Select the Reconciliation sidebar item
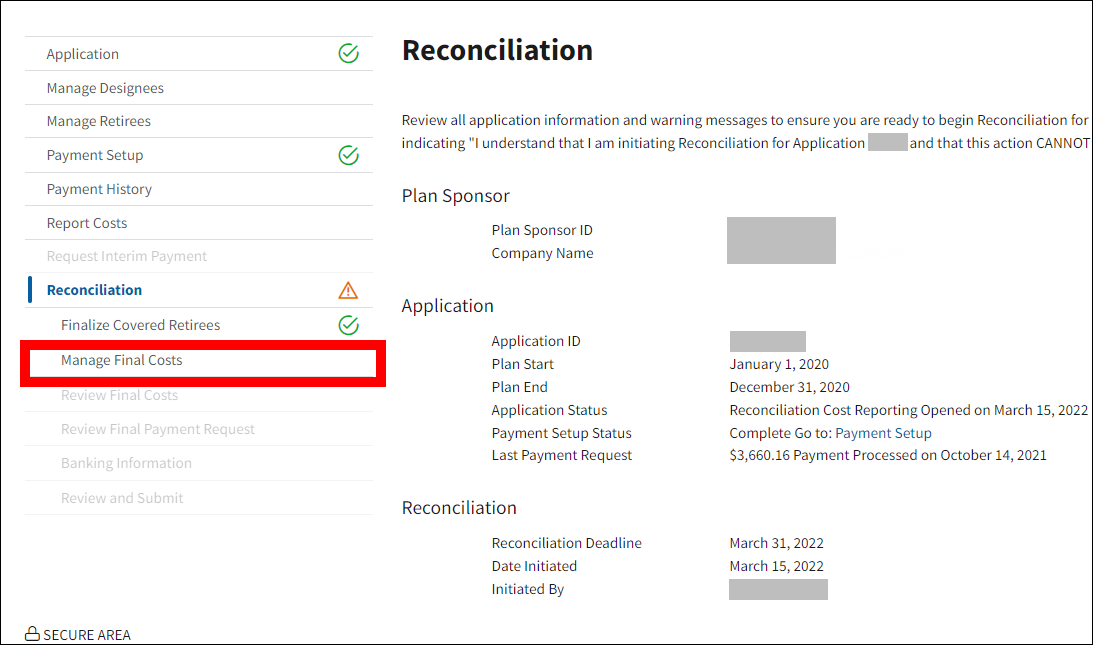This screenshot has height=645, width=1093. 95,290
